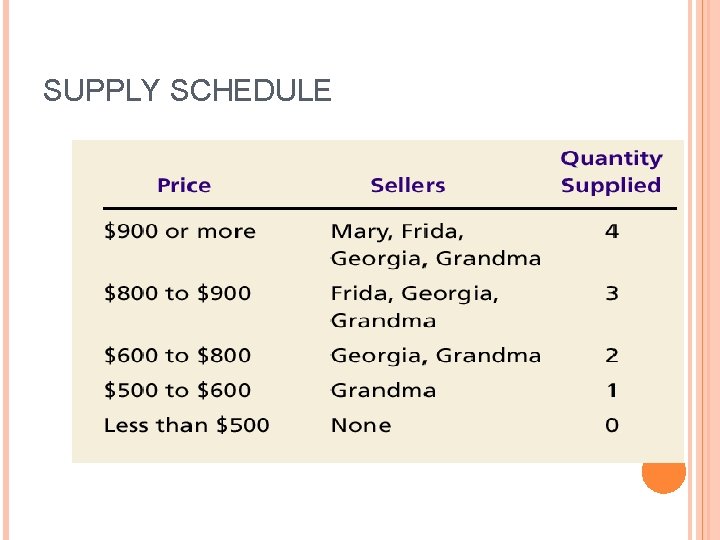Select the "Frida, Georgia, Grandma" sellers cell
This screenshot has height=540, width=720.
point(414,306)
